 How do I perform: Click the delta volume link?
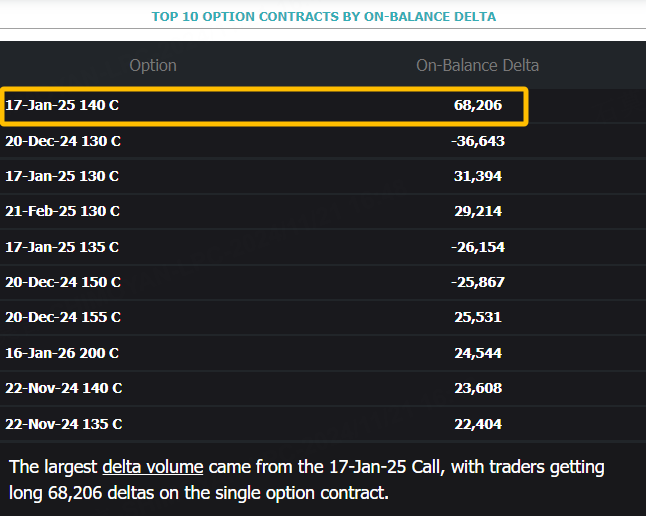153,467
